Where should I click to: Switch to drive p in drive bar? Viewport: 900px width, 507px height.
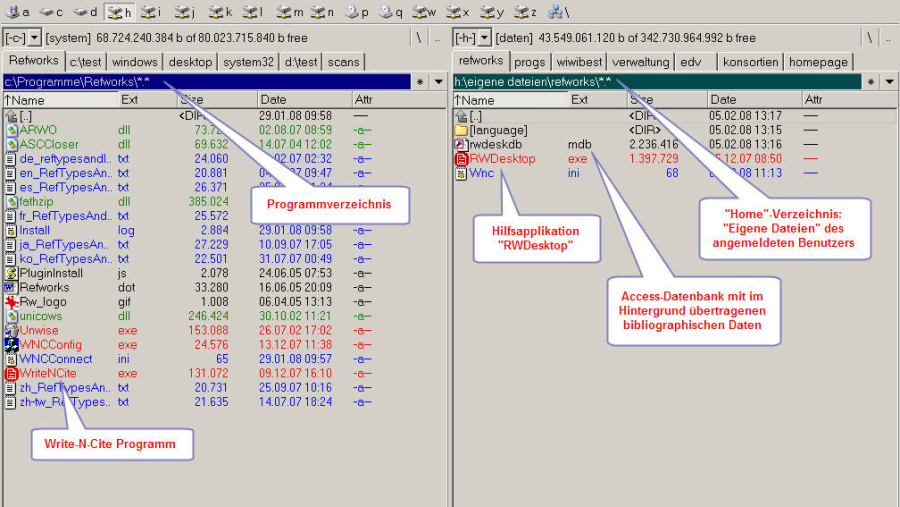coord(357,12)
